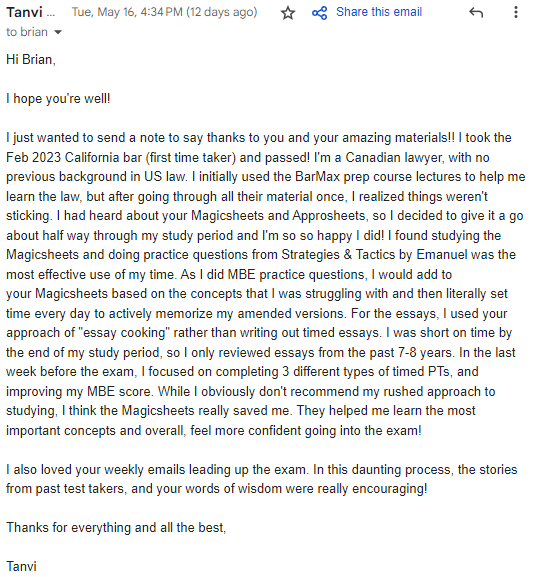Click 'I also loved your weekly emails' sentence
Screen dimensions: 540x577
point(96,470)
